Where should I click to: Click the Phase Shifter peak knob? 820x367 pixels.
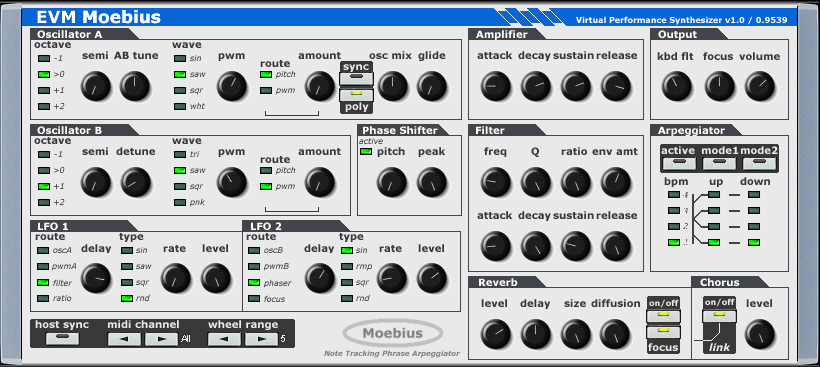click(432, 182)
